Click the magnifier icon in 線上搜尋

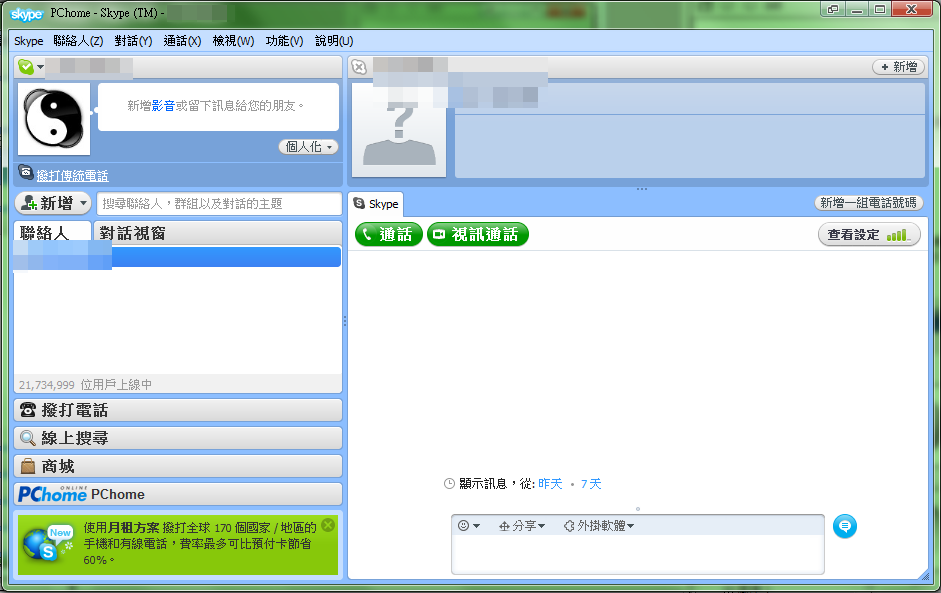click(x=28, y=438)
